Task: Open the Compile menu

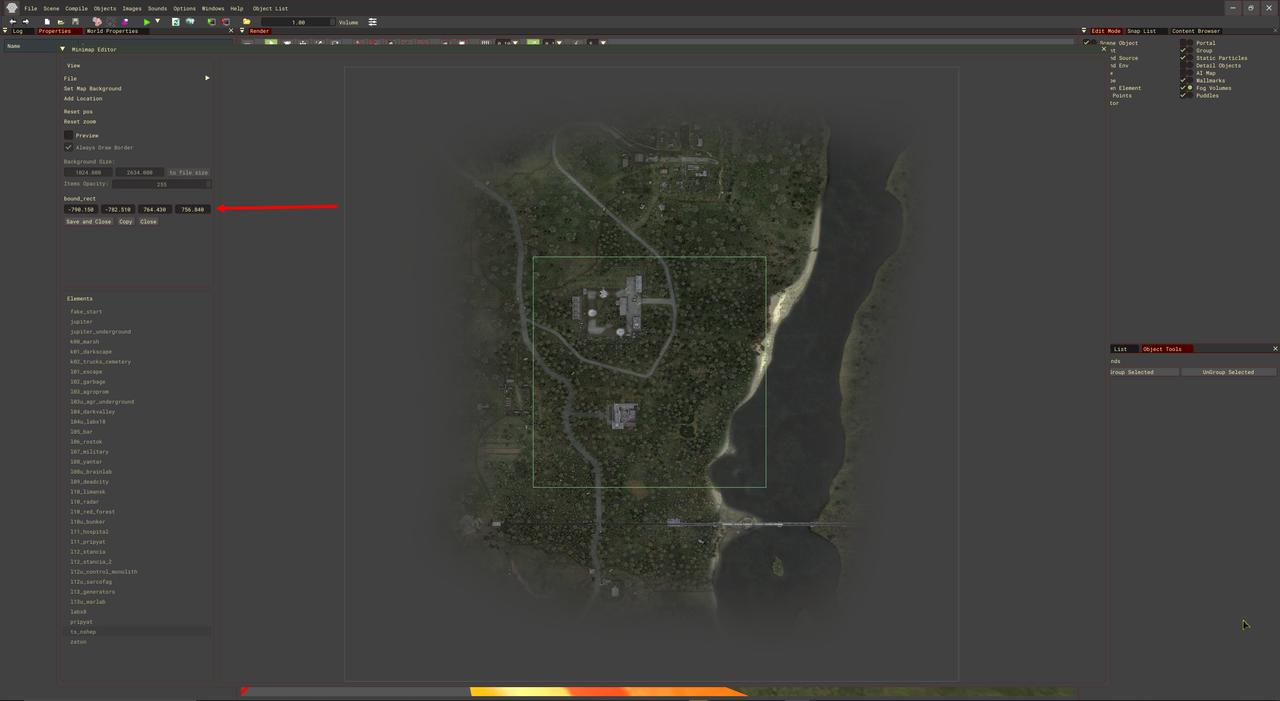Action: click(x=77, y=8)
